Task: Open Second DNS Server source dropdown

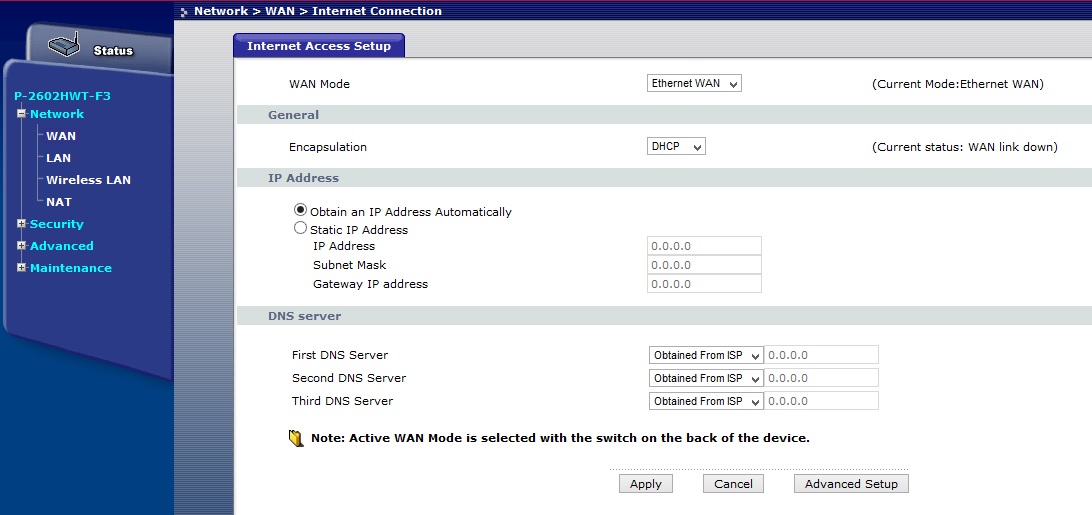Action: [705, 378]
